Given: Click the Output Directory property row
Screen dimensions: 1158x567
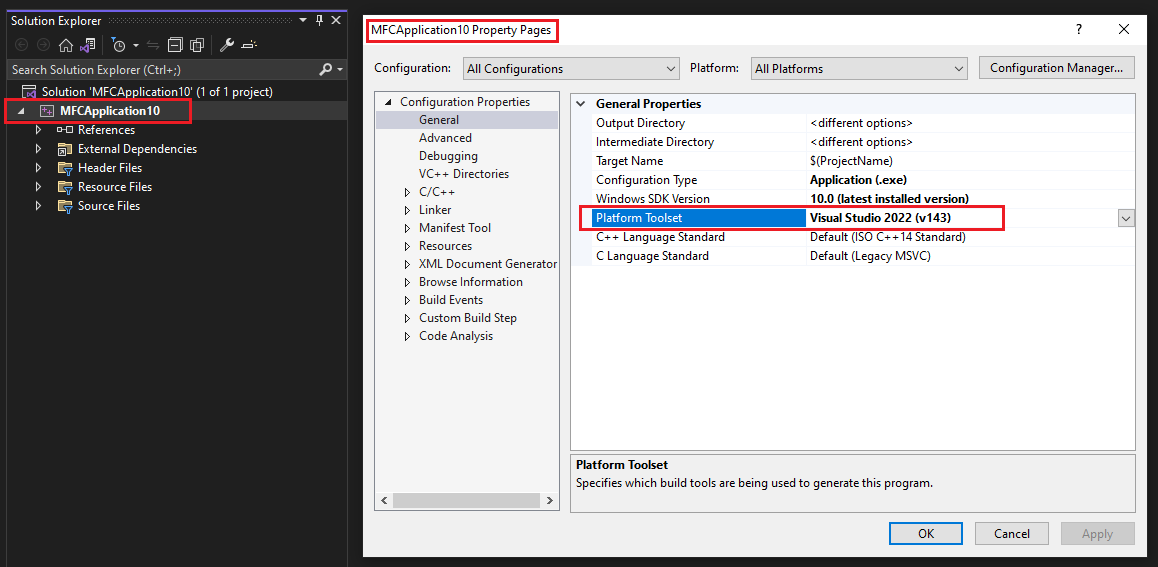Looking at the screenshot, I should pos(862,123).
